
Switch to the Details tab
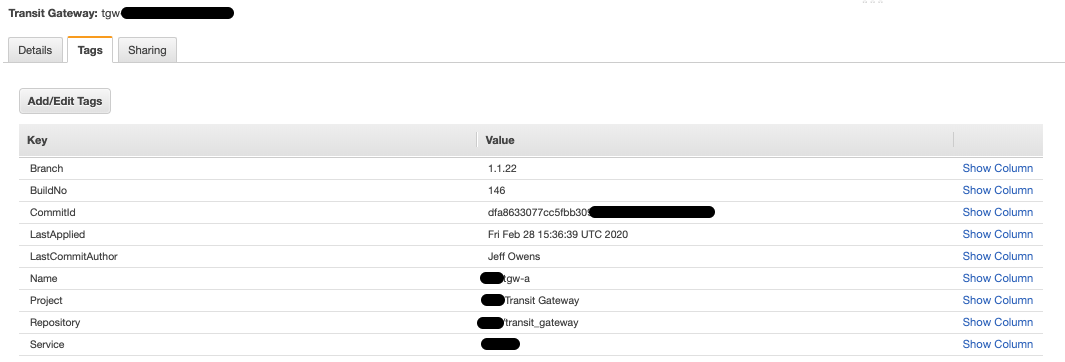(35, 50)
